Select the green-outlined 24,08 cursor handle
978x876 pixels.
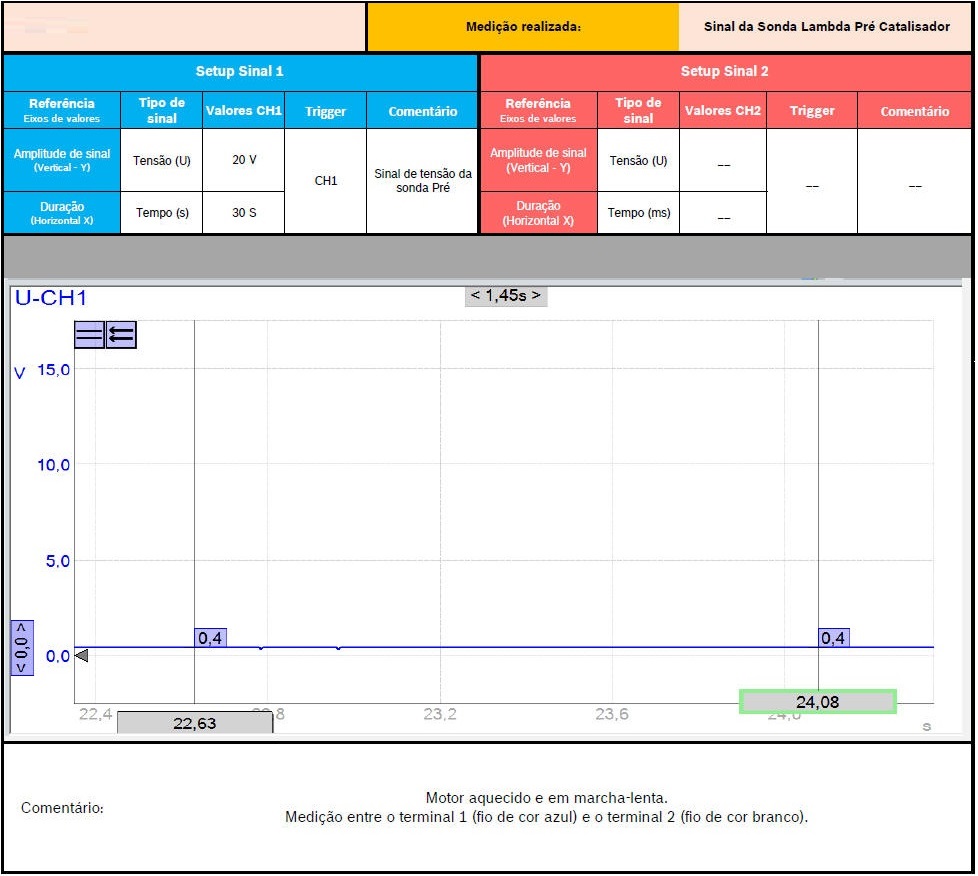pyautogui.click(x=817, y=702)
